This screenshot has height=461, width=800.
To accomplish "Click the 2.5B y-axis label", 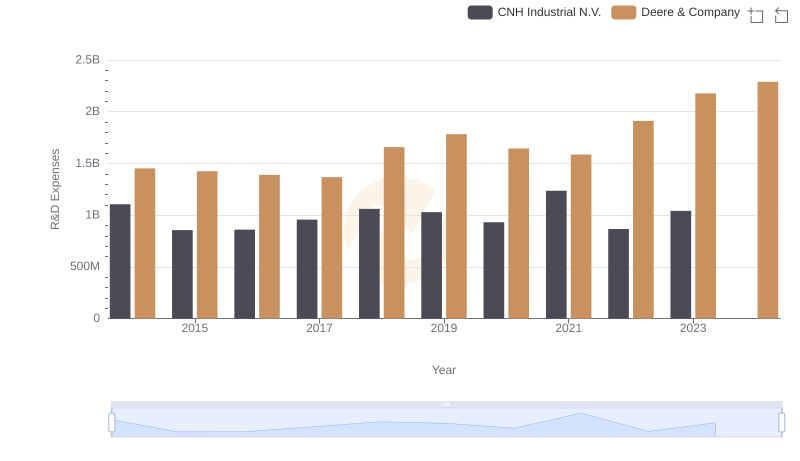I will point(88,60).
